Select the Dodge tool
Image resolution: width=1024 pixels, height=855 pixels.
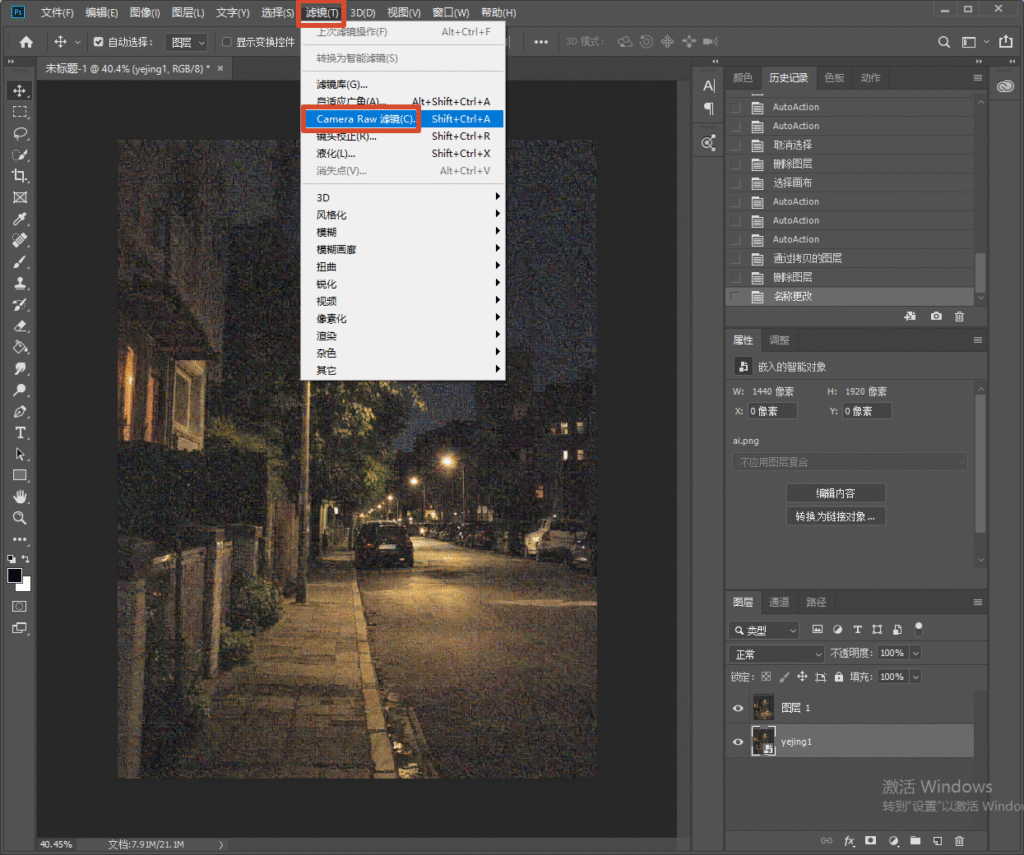(20, 390)
